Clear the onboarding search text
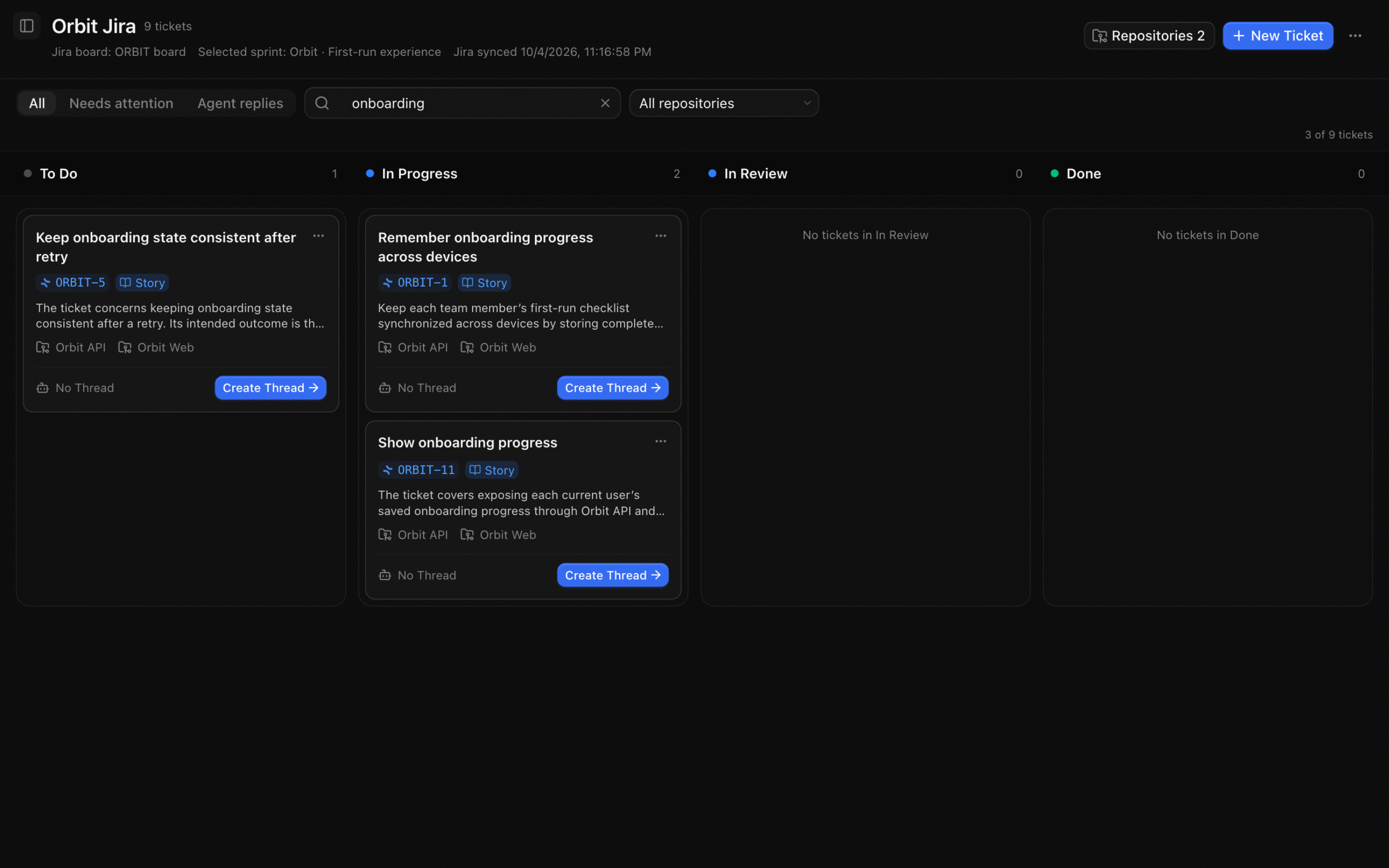This screenshot has width=1389, height=868. 605,103
